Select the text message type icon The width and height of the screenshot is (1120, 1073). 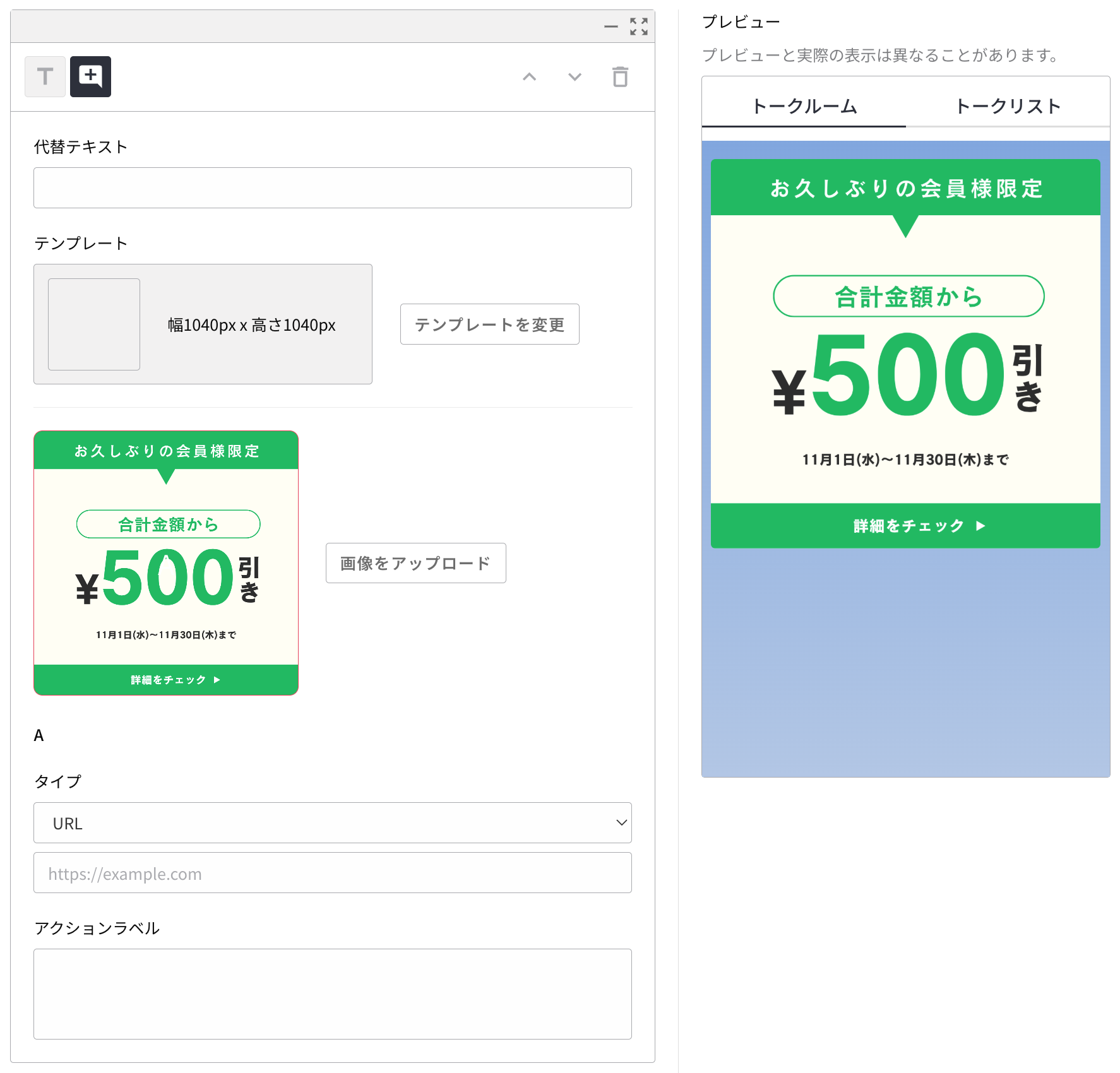[x=45, y=76]
